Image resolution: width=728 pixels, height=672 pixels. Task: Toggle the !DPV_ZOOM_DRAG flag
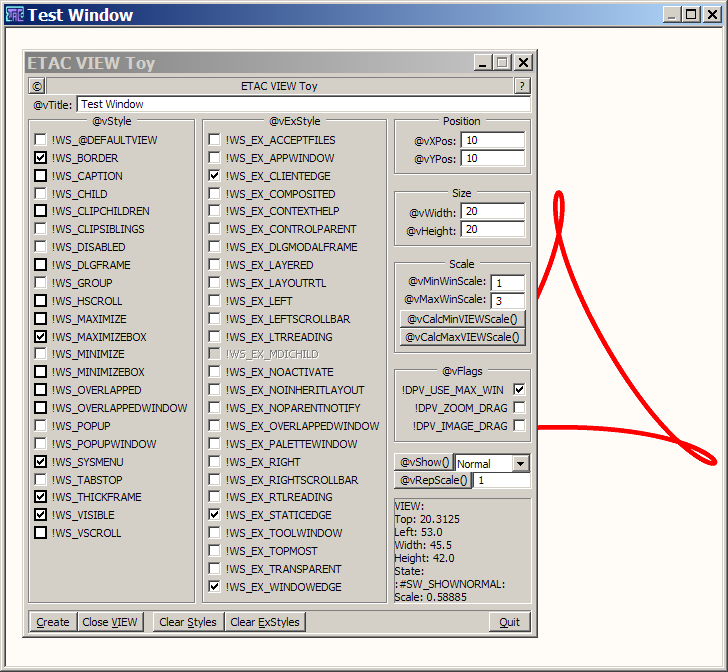pos(519,408)
